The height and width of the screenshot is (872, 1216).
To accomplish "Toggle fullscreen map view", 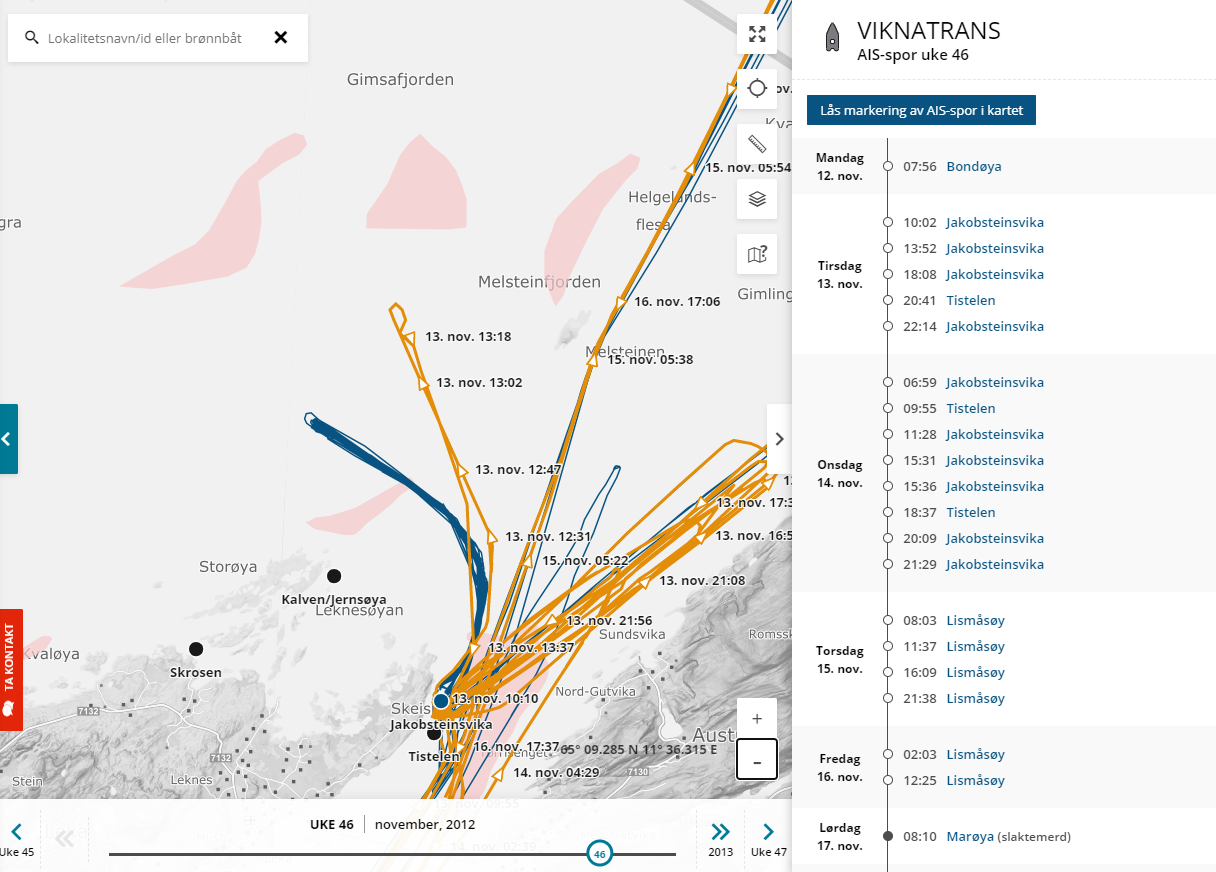I will [x=757, y=34].
